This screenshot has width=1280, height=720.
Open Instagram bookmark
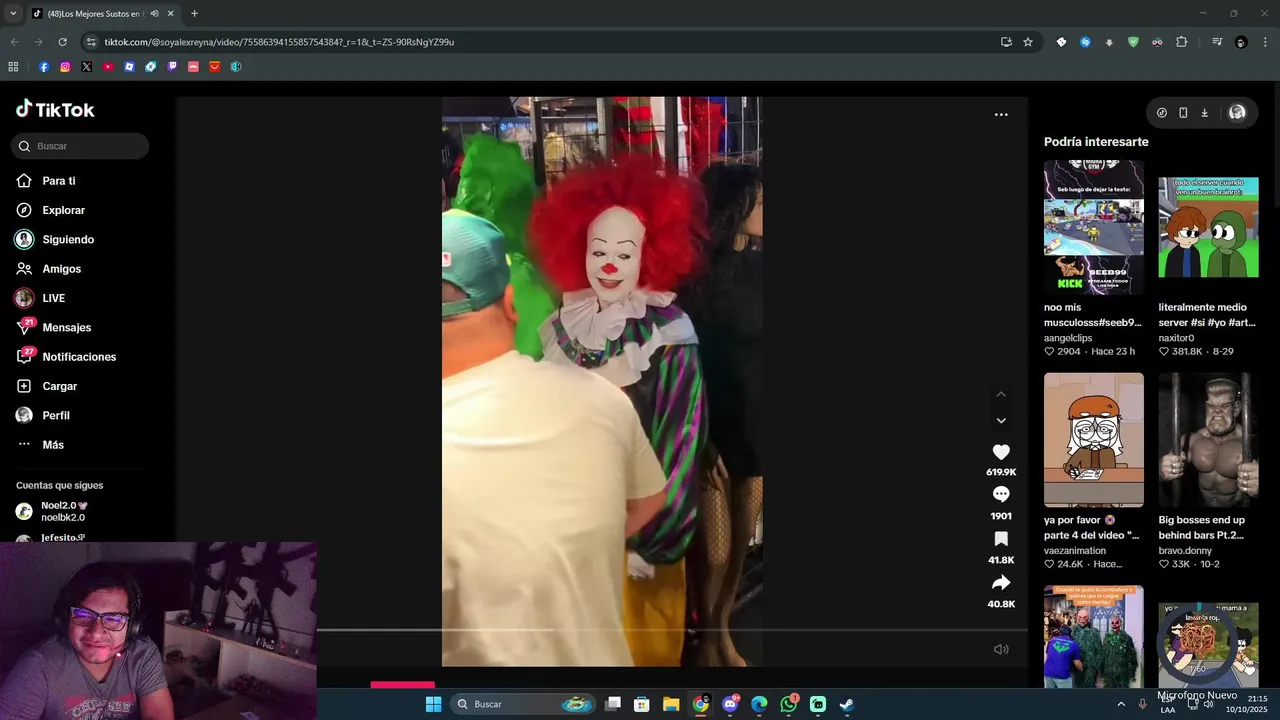point(65,67)
